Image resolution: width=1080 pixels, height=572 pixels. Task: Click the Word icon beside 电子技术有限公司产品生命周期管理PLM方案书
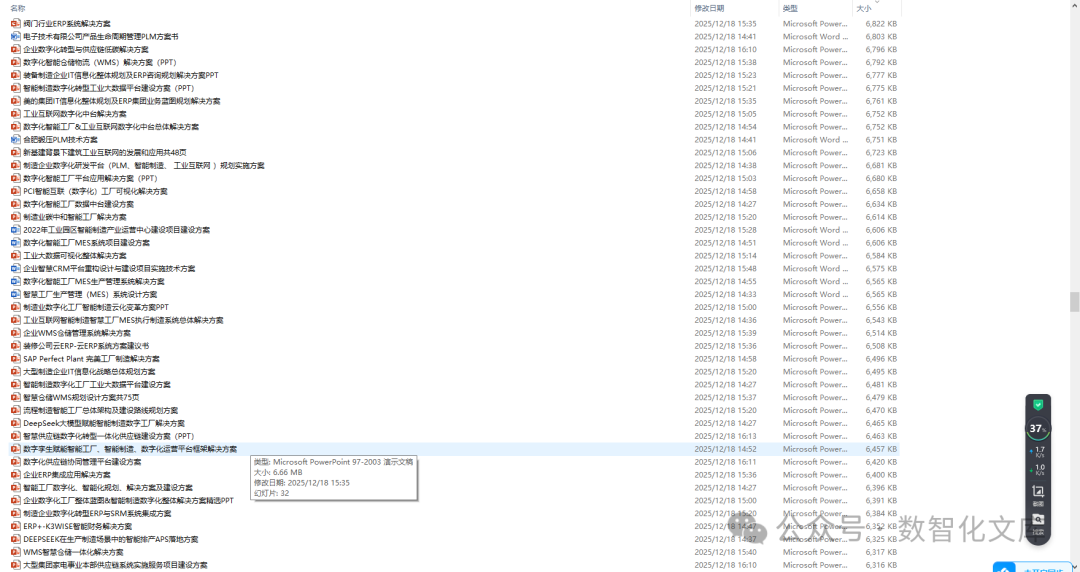coord(16,37)
